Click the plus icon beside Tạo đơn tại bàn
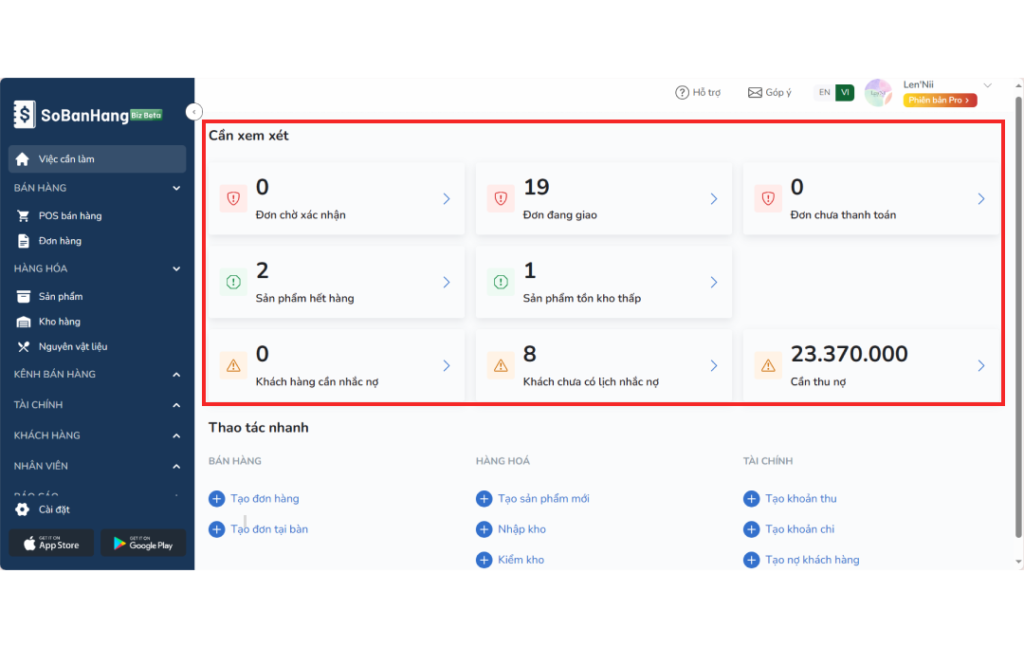1024x647 pixels. [x=217, y=529]
